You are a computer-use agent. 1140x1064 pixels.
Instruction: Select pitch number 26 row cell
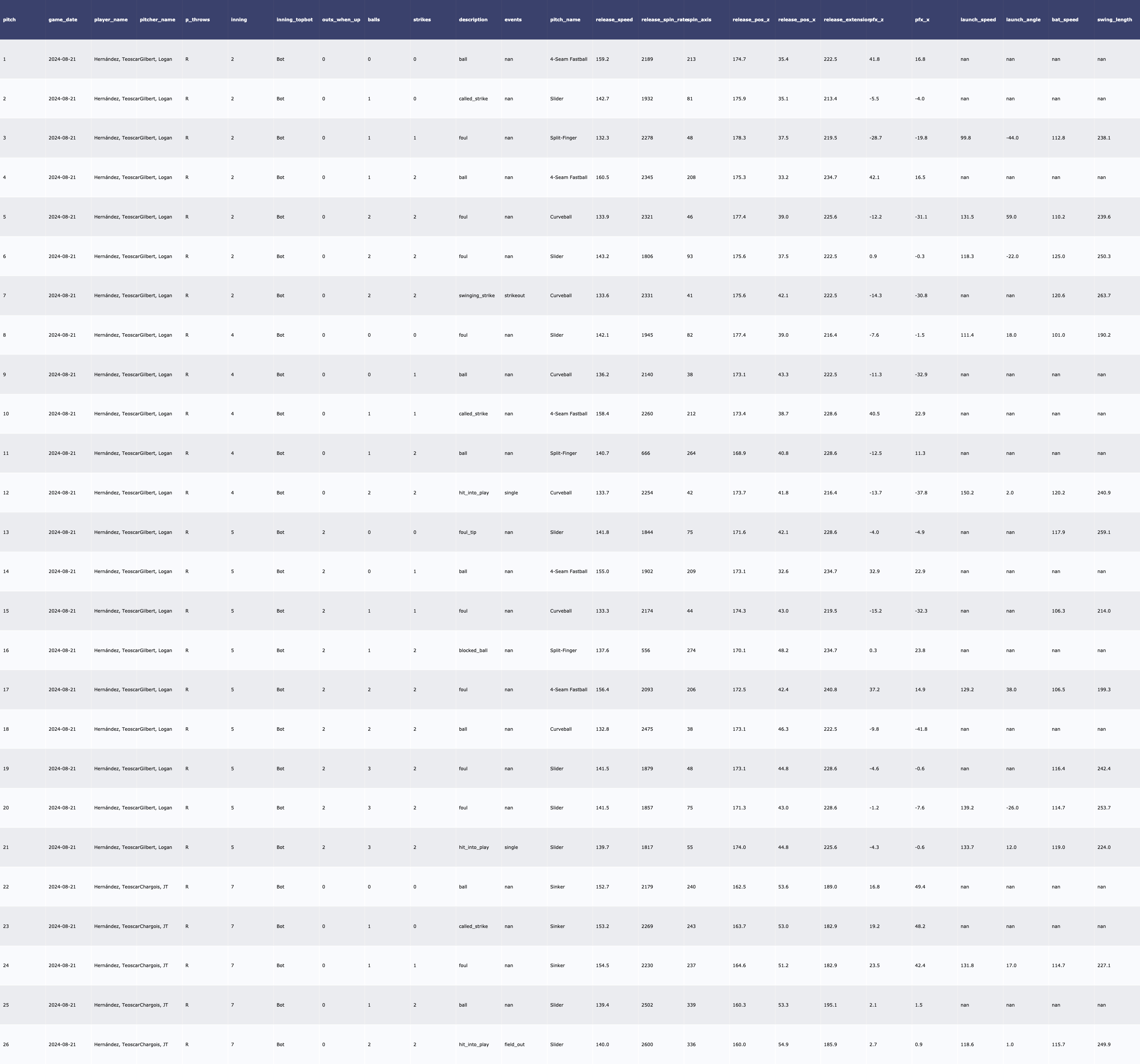click(x=6, y=1045)
